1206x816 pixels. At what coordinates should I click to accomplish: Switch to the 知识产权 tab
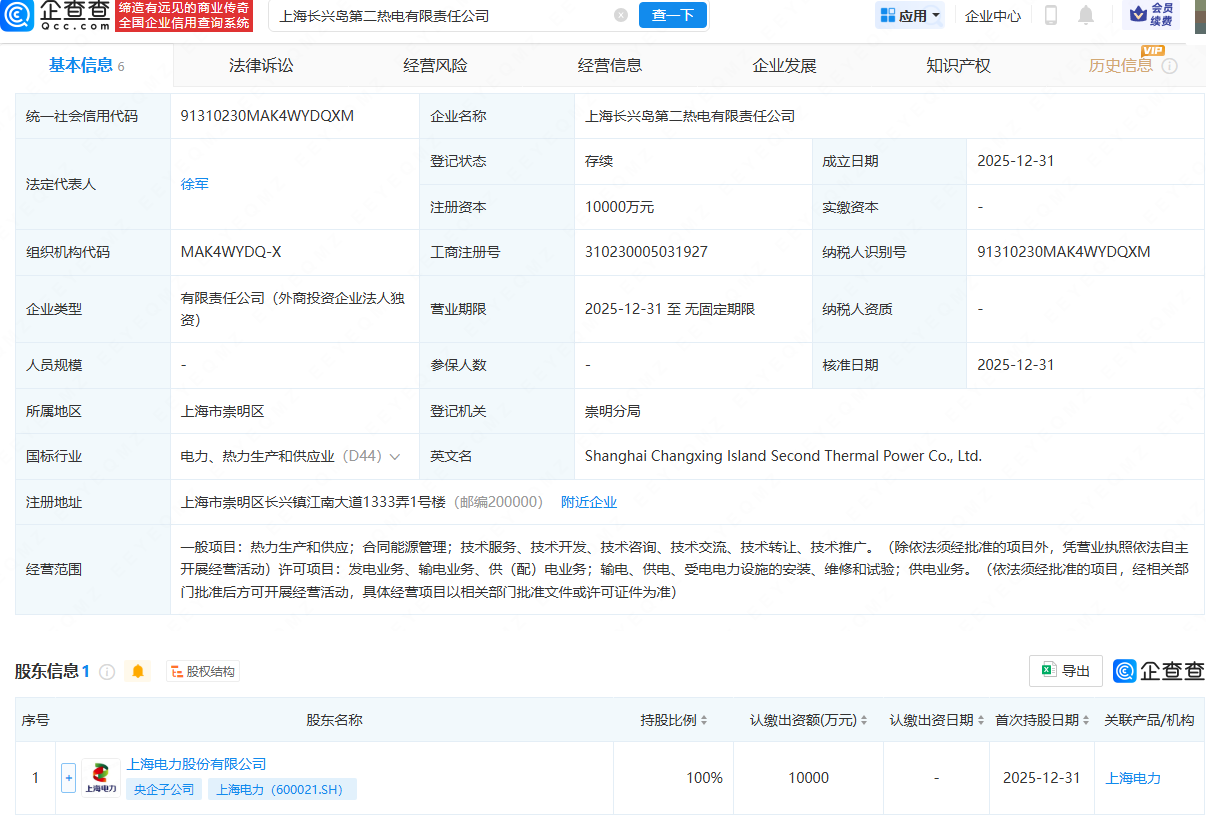pyautogui.click(x=958, y=66)
